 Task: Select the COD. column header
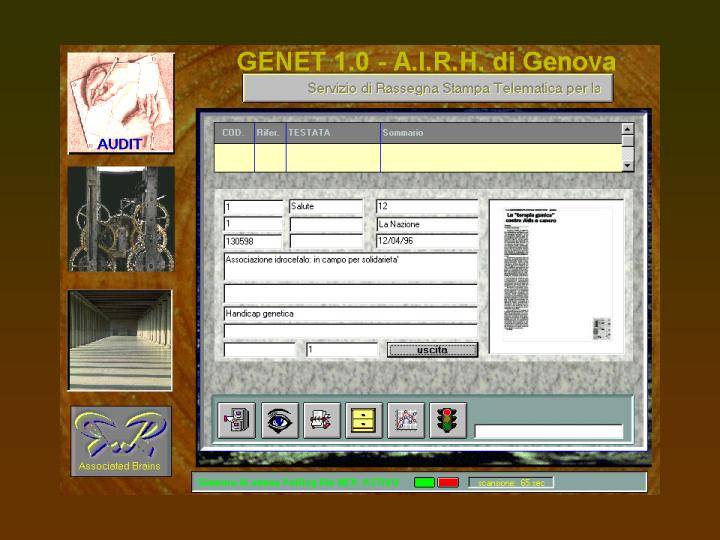click(x=234, y=133)
